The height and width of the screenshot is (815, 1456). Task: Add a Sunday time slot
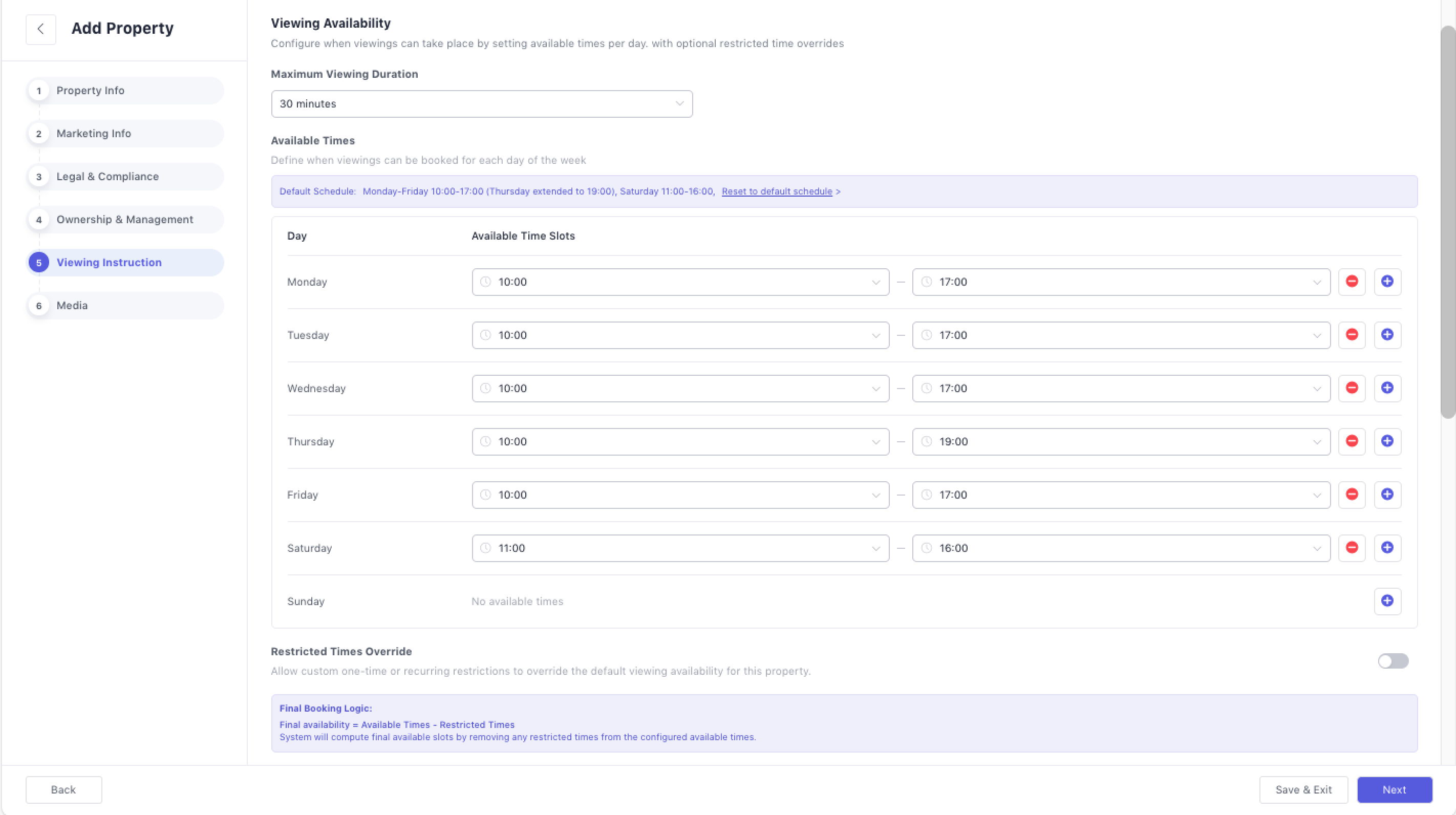[1387, 601]
